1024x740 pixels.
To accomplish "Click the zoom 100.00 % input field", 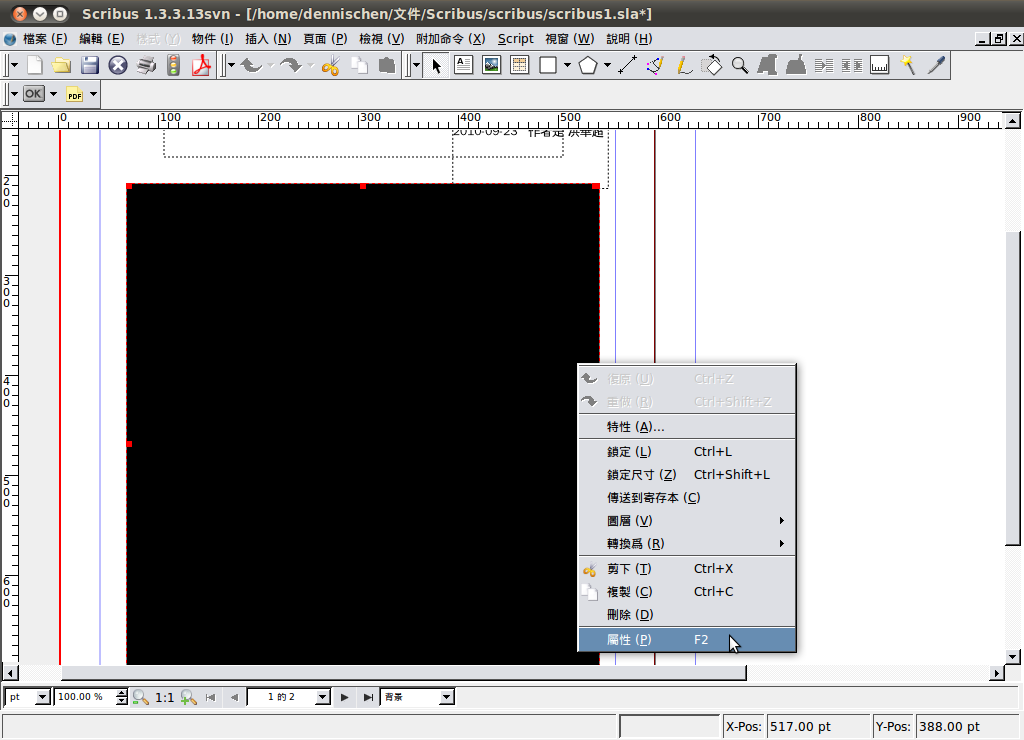I will (85, 697).
